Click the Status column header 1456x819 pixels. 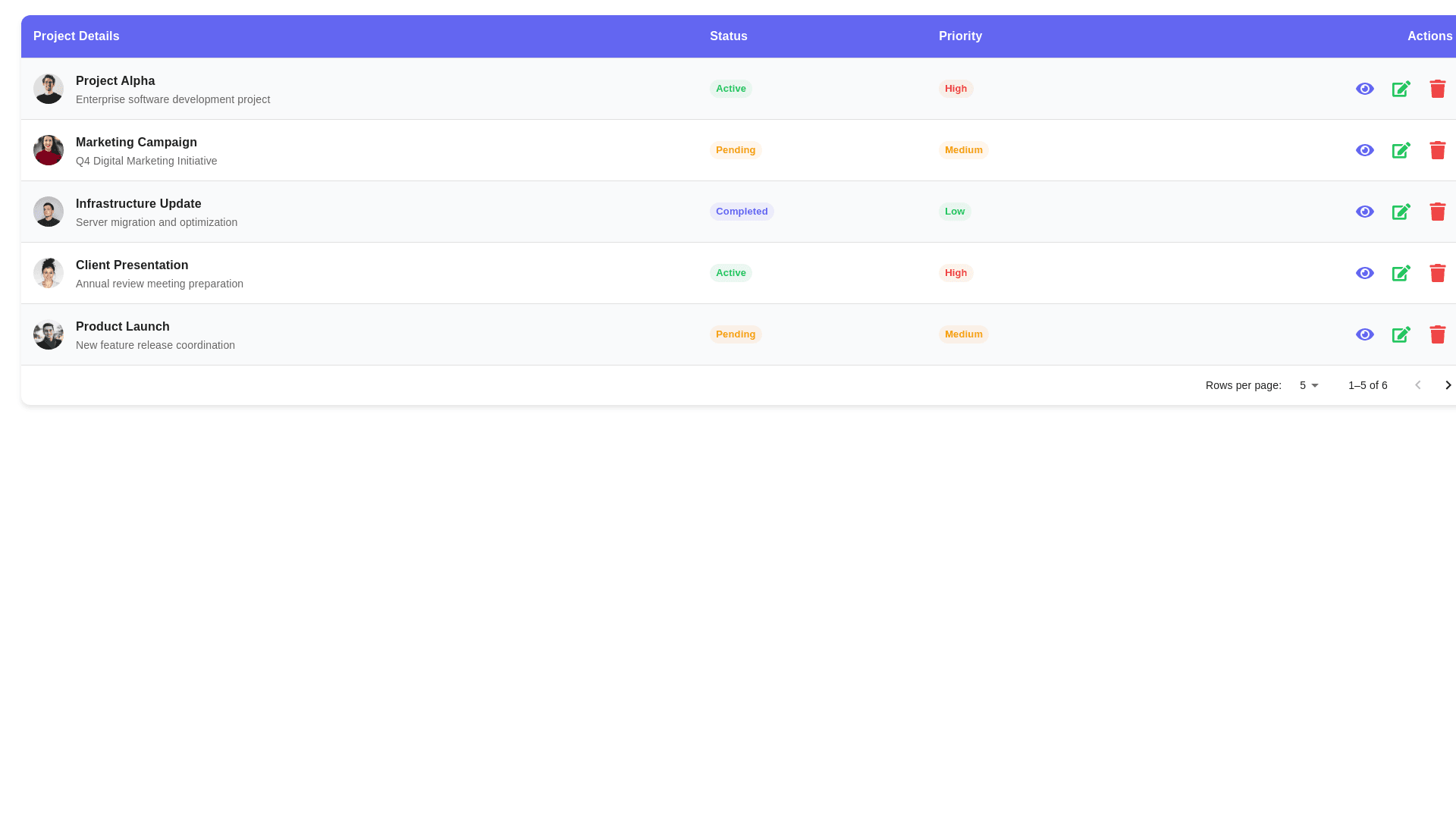(728, 36)
